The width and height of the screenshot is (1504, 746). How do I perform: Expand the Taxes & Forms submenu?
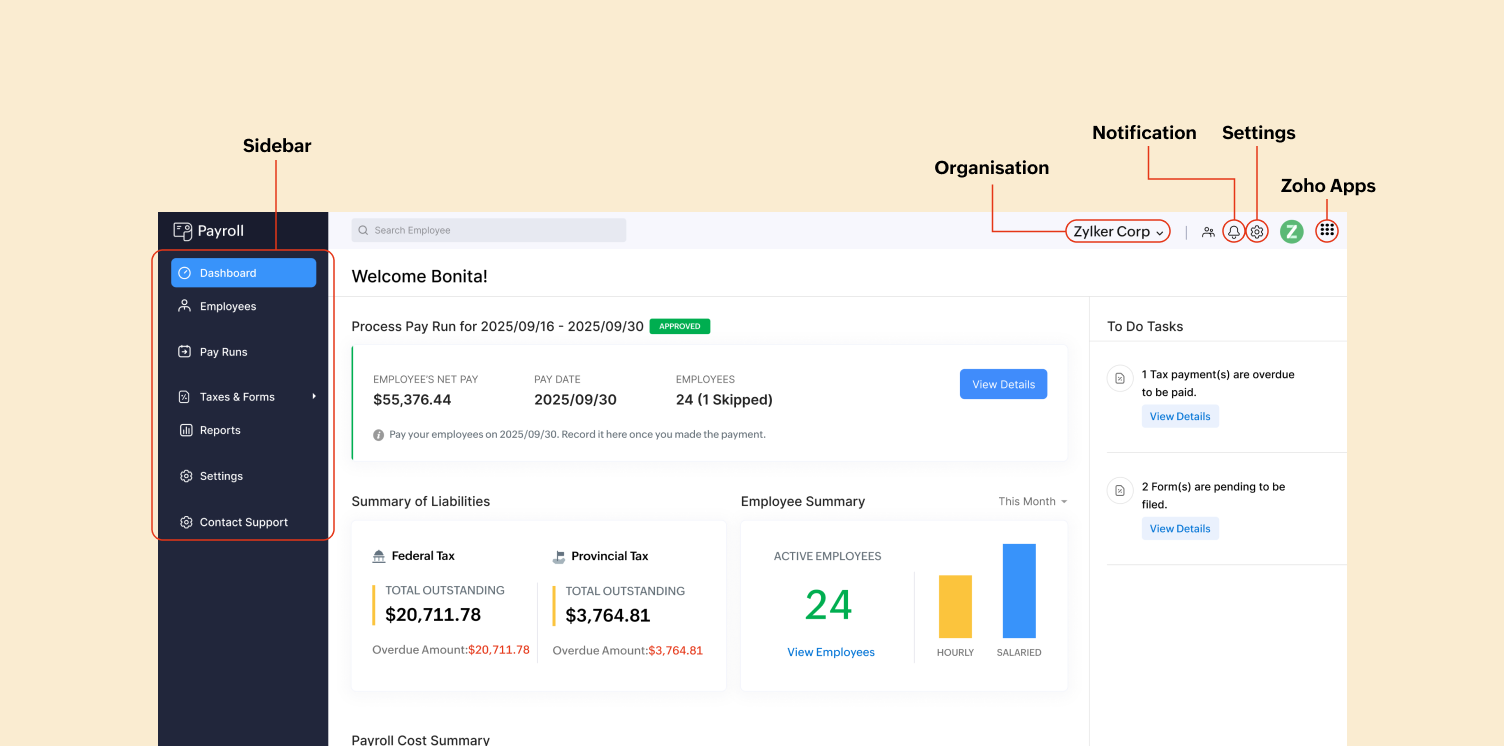(313, 396)
